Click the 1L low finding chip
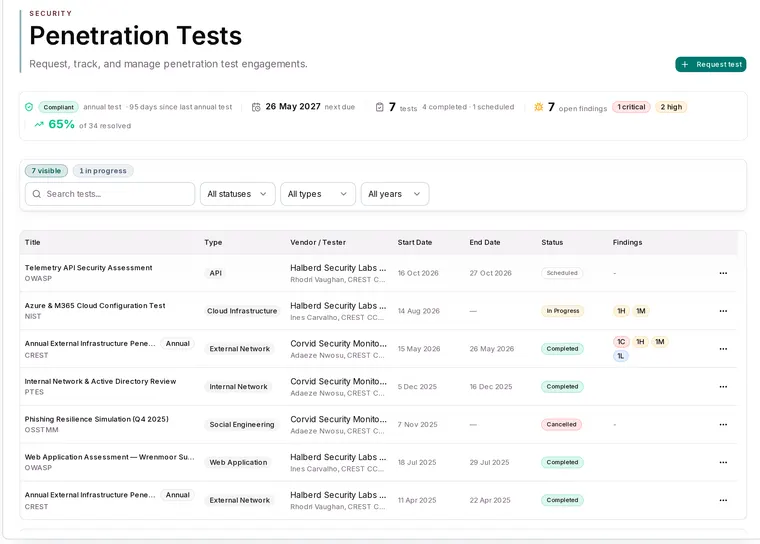This screenshot has height=544, width=760. (620, 356)
